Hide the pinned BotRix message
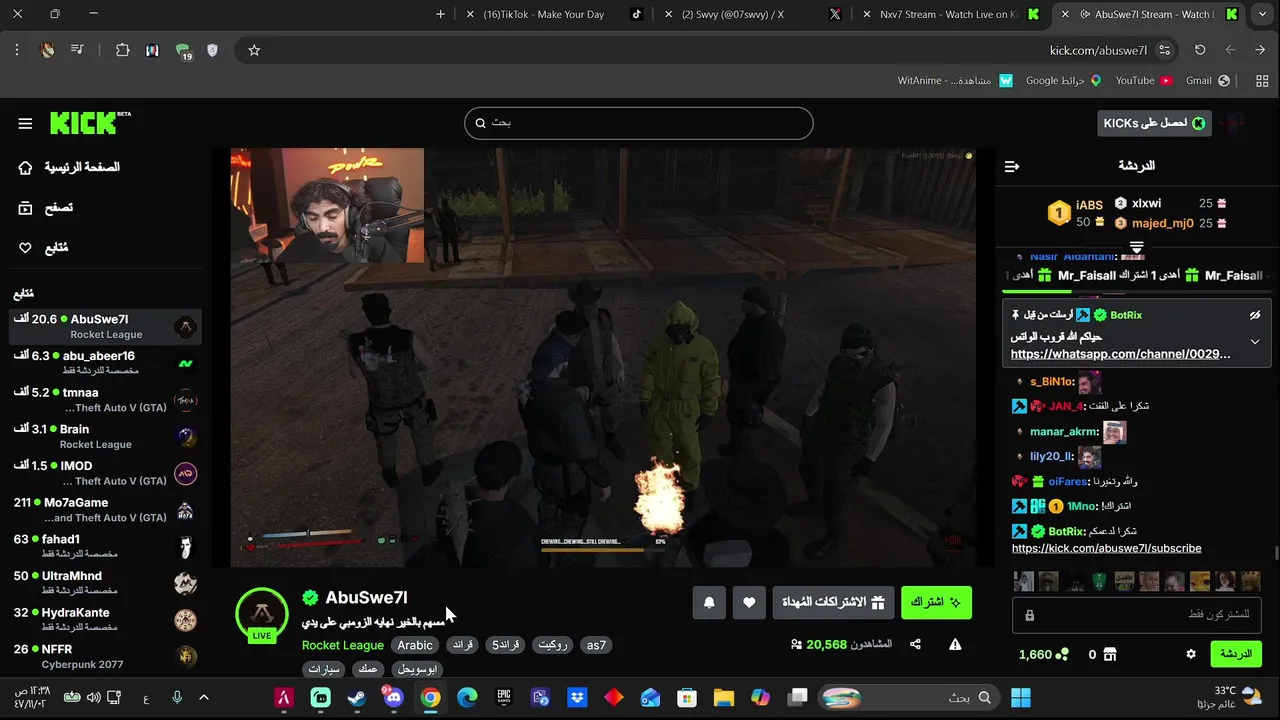 [1255, 315]
